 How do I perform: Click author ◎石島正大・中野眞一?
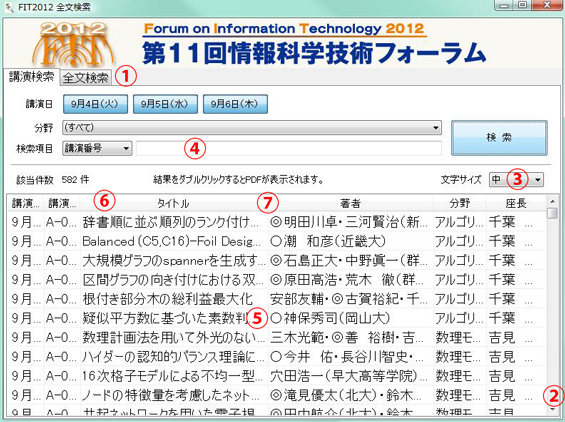348,261
